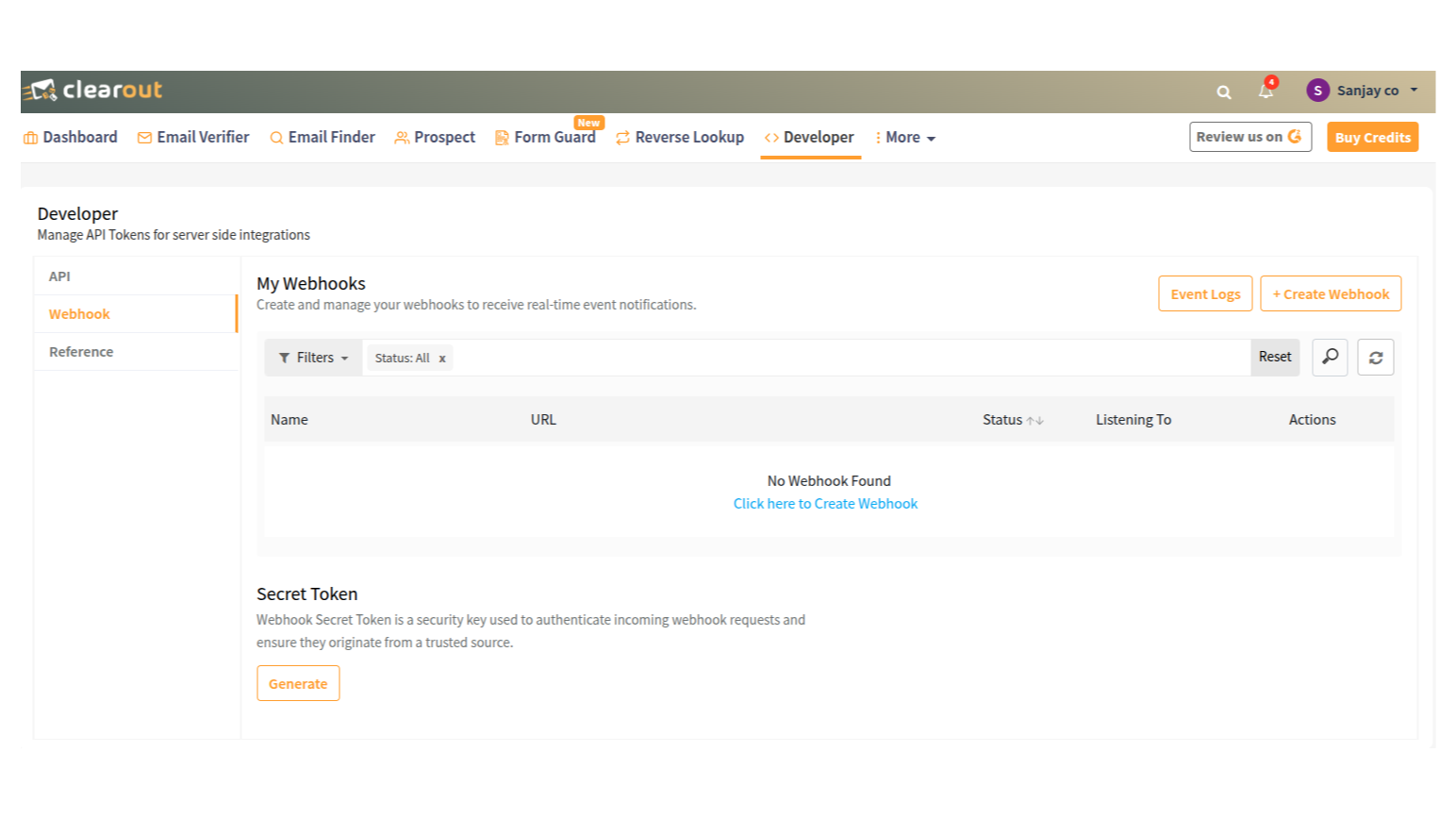
Task: Switch to the API sidebar tab
Action: tap(59, 276)
